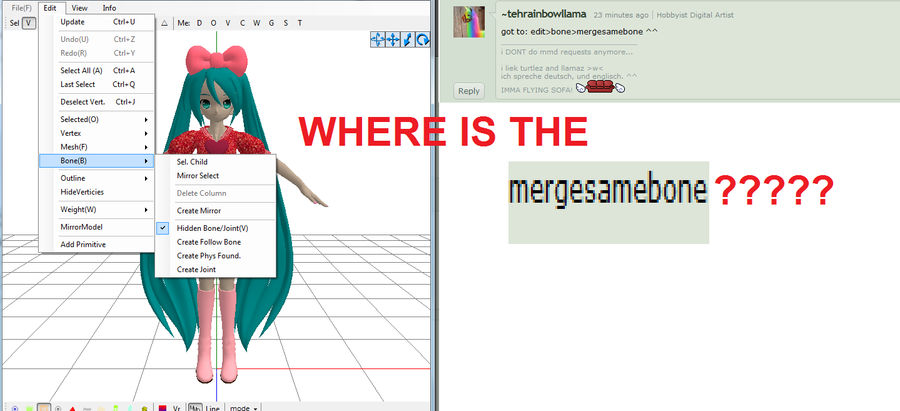Expand the Outline submenu
Viewport: 900px width, 411px height.
point(96,179)
